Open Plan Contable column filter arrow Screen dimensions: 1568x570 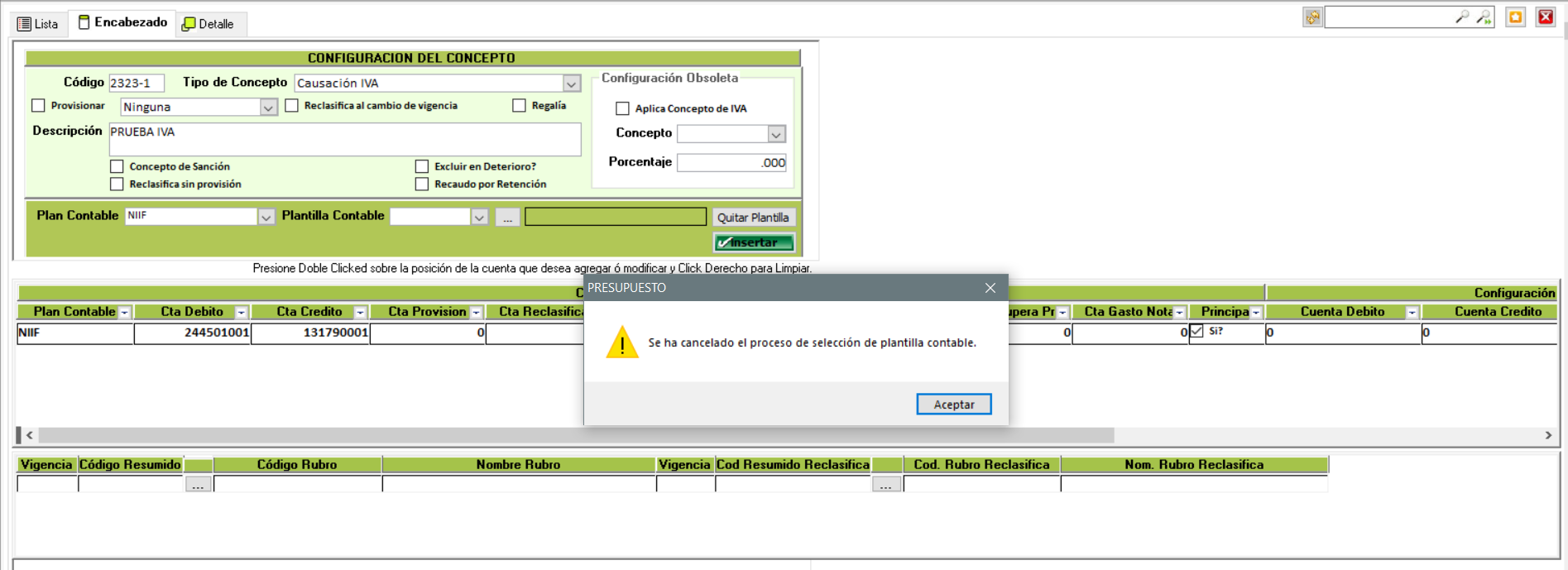coord(124,313)
